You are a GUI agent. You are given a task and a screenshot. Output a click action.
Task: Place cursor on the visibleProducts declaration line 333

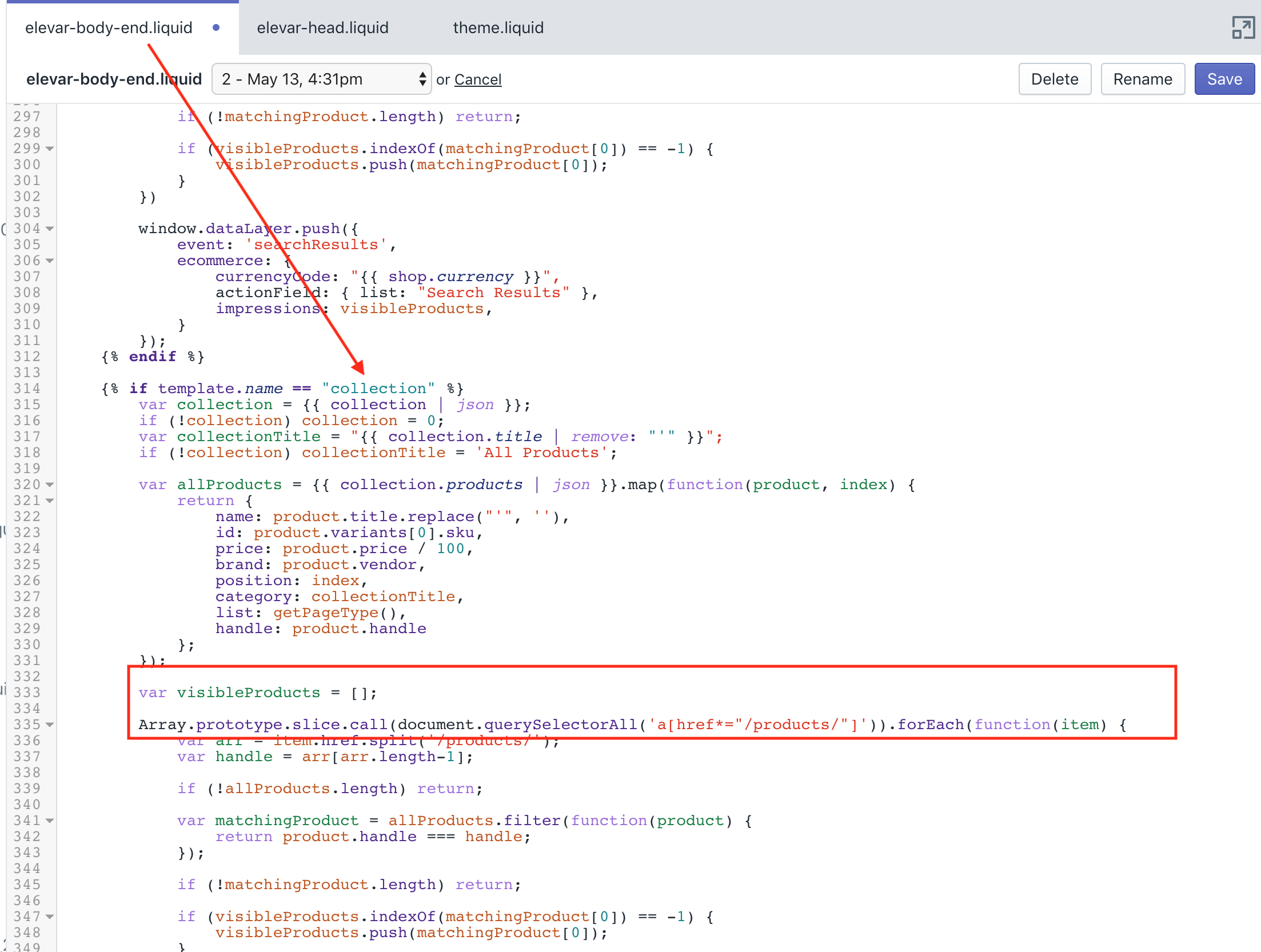pos(257,693)
